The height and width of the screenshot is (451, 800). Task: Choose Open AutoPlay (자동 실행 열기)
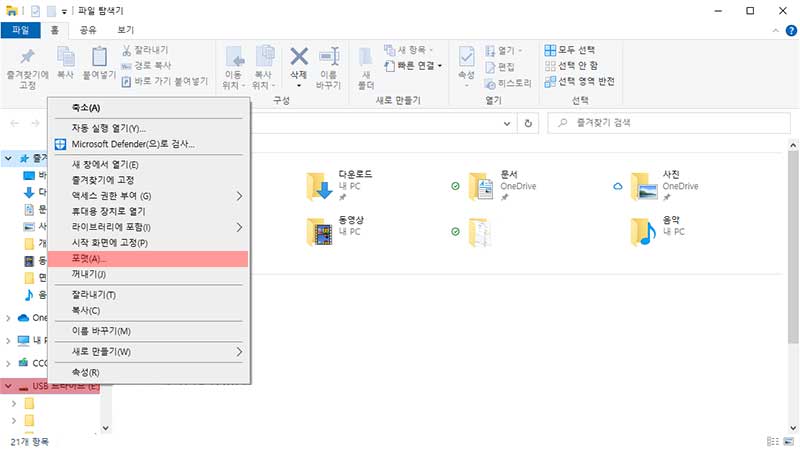coord(148,129)
